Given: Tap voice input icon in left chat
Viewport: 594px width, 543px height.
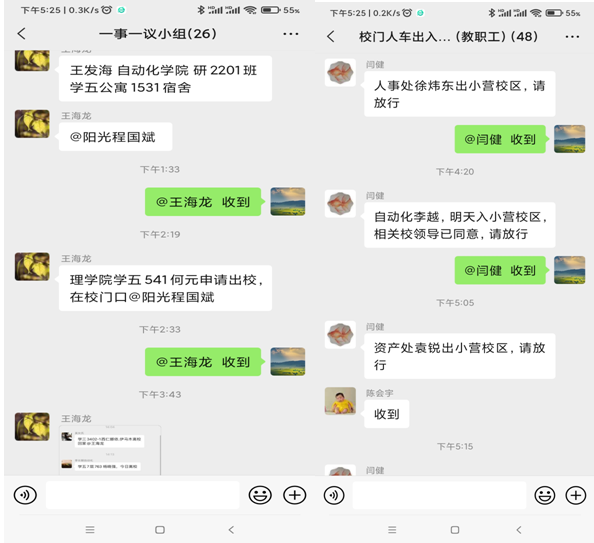Looking at the screenshot, I should tap(25, 495).
